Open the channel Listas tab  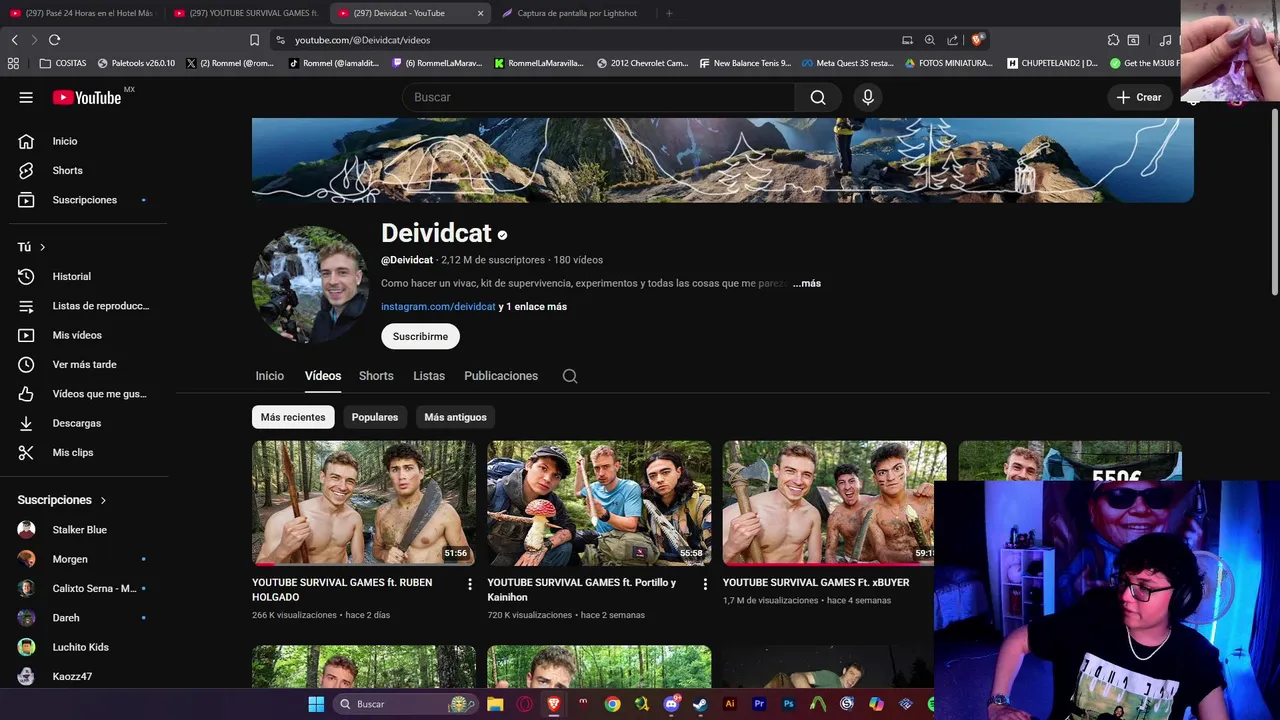coord(429,376)
